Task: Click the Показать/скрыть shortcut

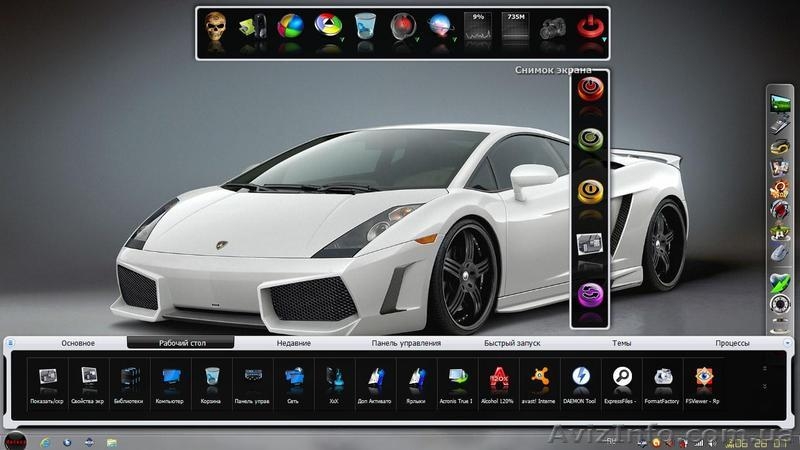Action: pyautogui.click(x=48, y=378)
